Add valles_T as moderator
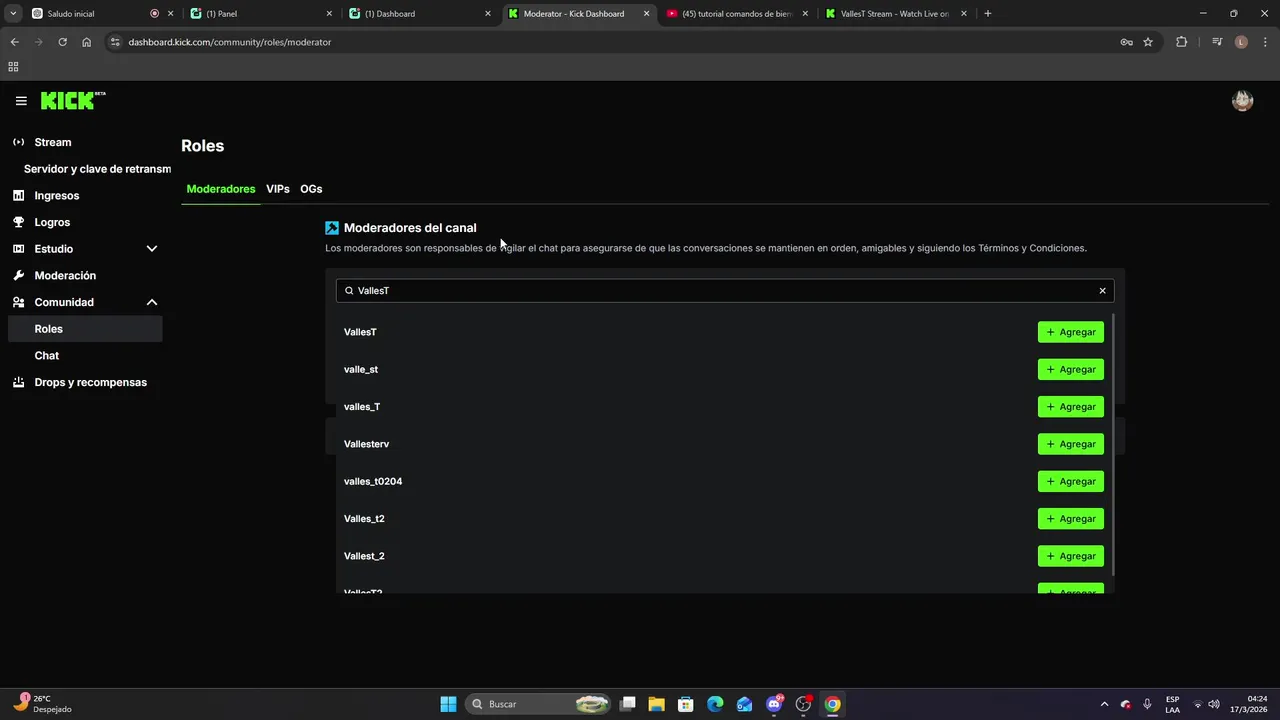The image size is (1280, 720). tap(1071, 407)
